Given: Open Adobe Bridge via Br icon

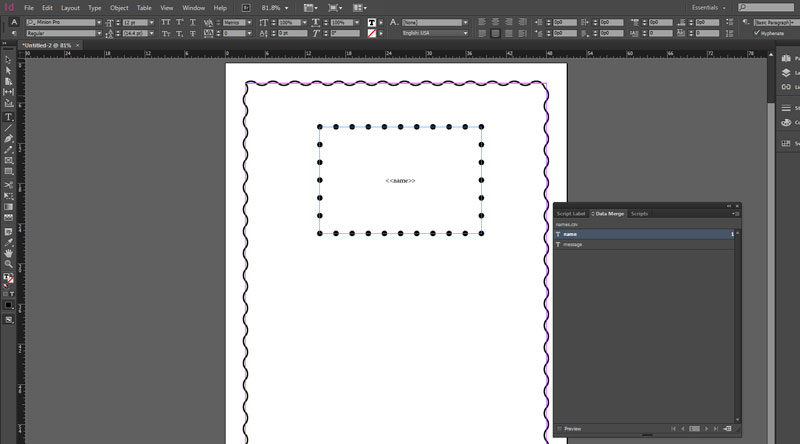Looking at the screenshot, I should click(246, 8).
